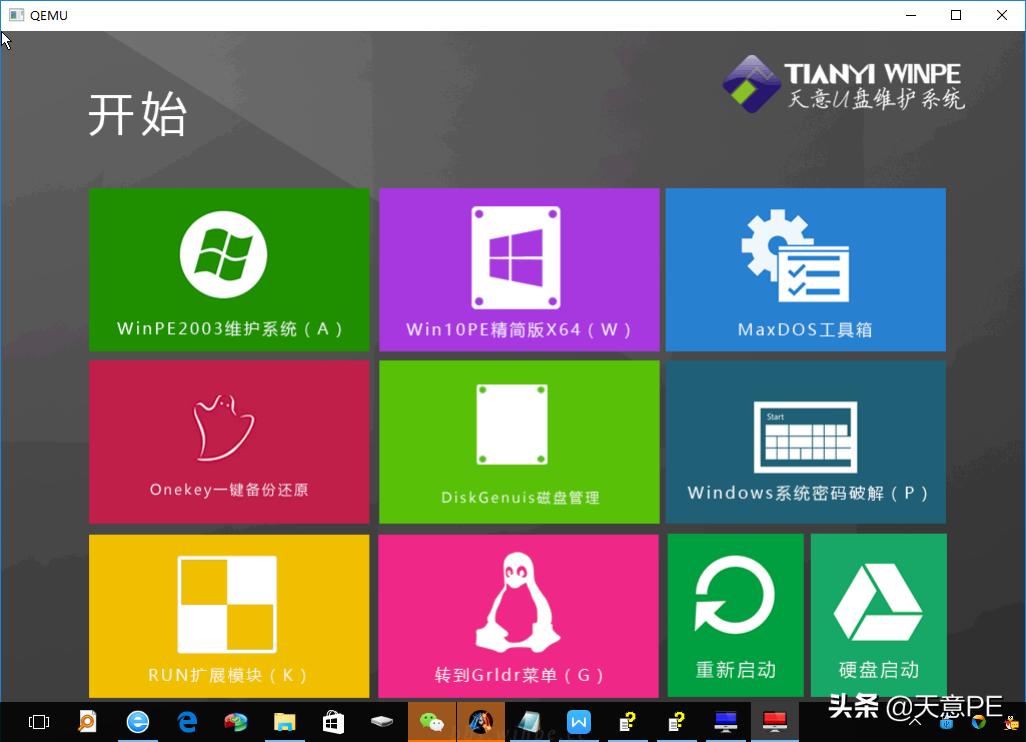Open RUN扩展模块 (K) tile
Image resolution: width=1026 pixels, height=742 pixels.
tap(229, 616)
